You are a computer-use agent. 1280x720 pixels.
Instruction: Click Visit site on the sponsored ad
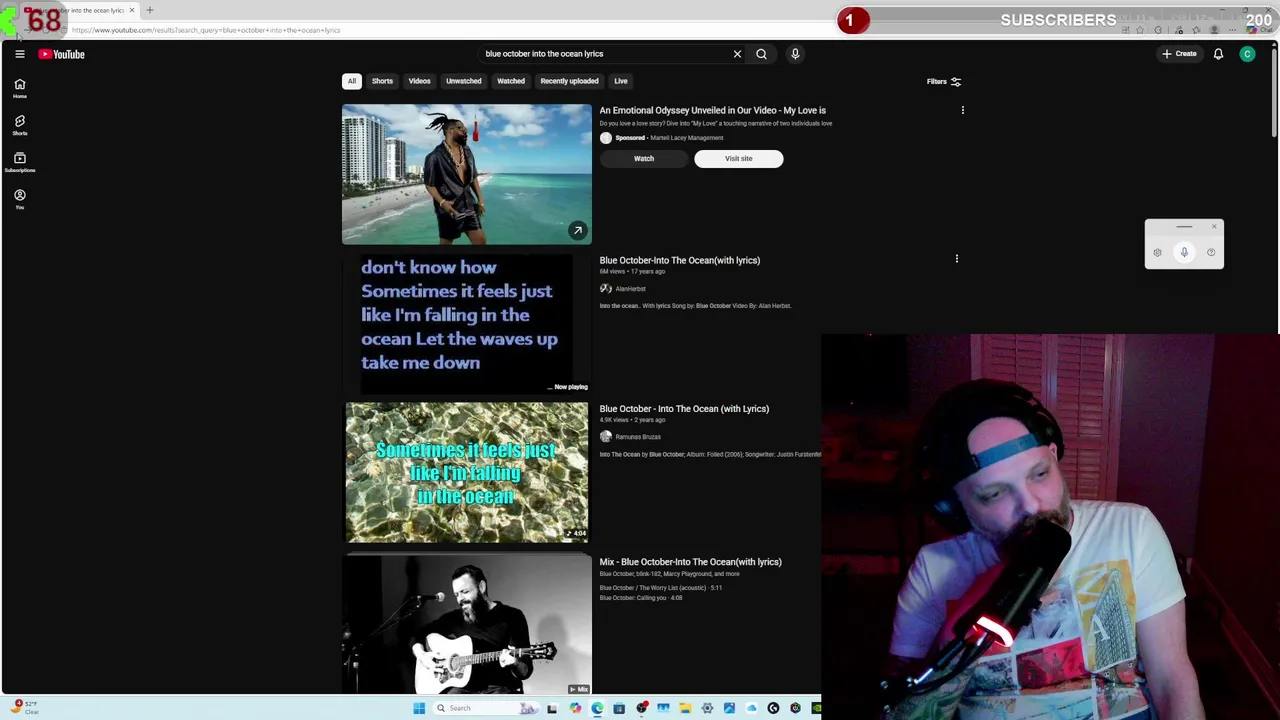tap(739, 158)
